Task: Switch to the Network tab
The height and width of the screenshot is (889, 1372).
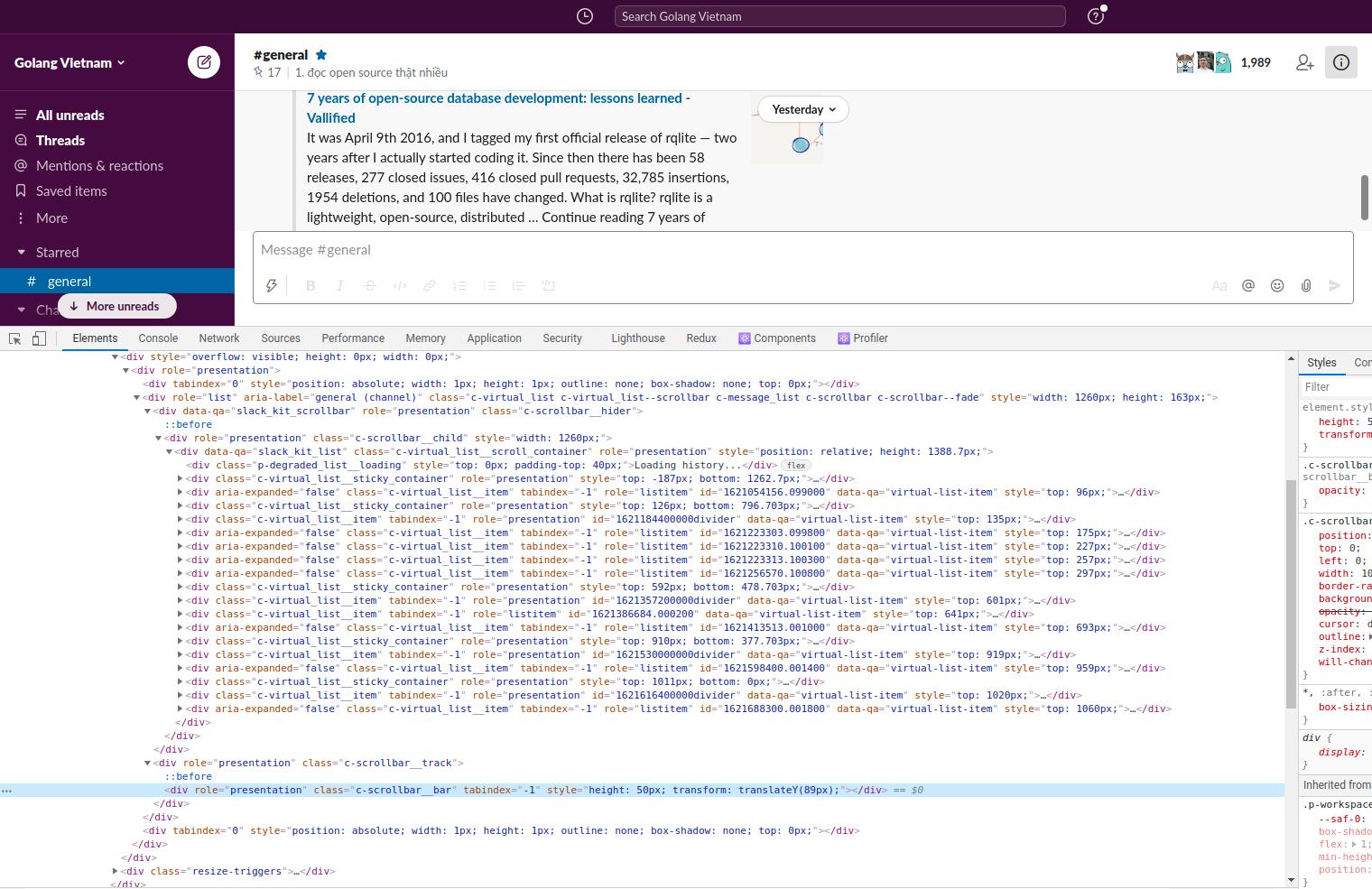Action: point(219,338)
